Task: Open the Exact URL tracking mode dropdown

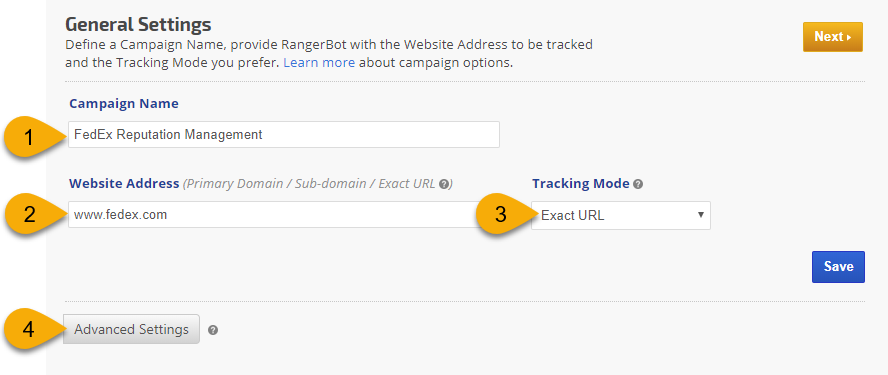Action: point(621,215)
